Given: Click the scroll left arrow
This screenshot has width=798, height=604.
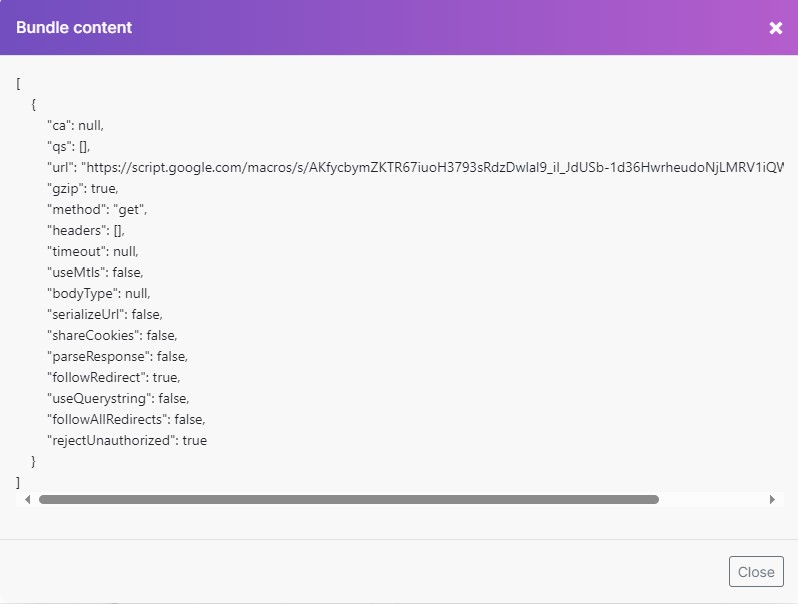Looking at the screenshot, I should pos(26,499).
